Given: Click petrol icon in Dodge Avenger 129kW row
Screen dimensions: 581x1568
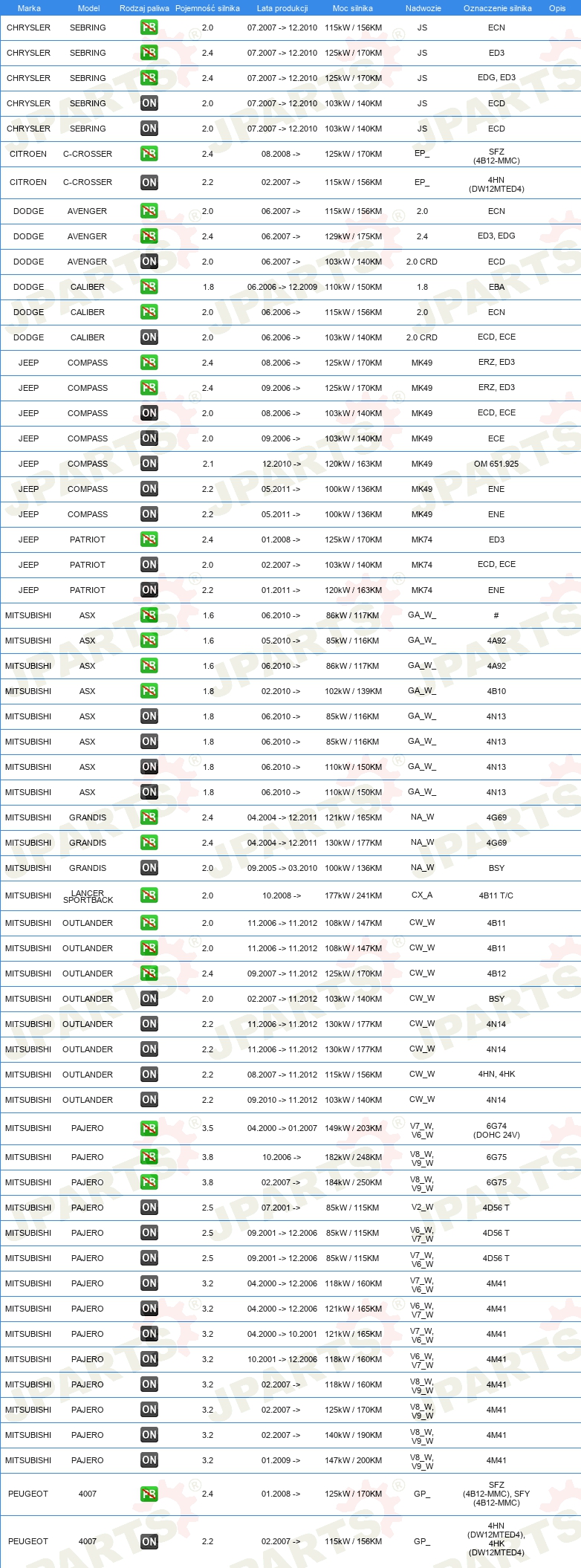Looking at the screenshot, I should 149,236.
